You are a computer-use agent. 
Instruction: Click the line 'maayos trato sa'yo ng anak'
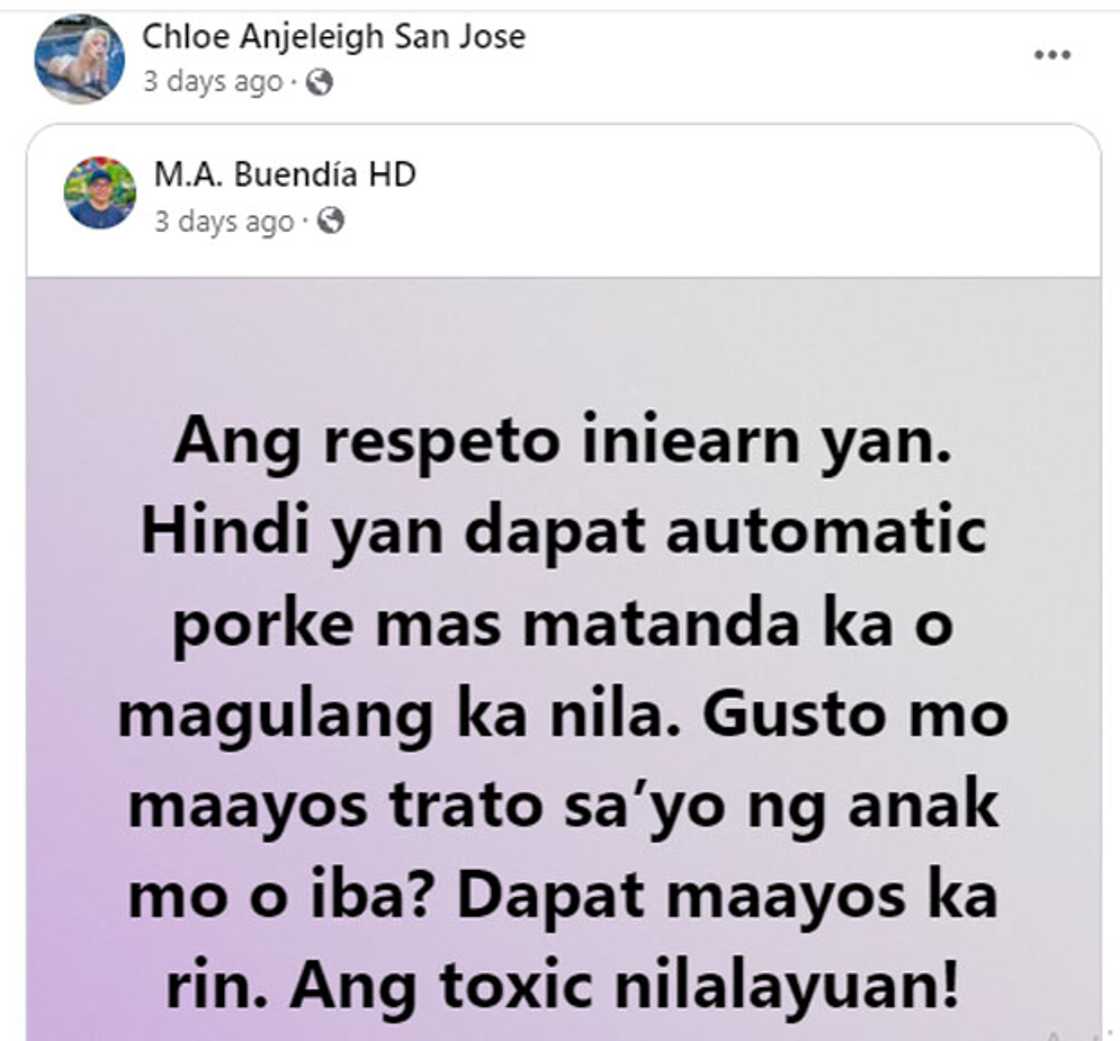[563, 807]
